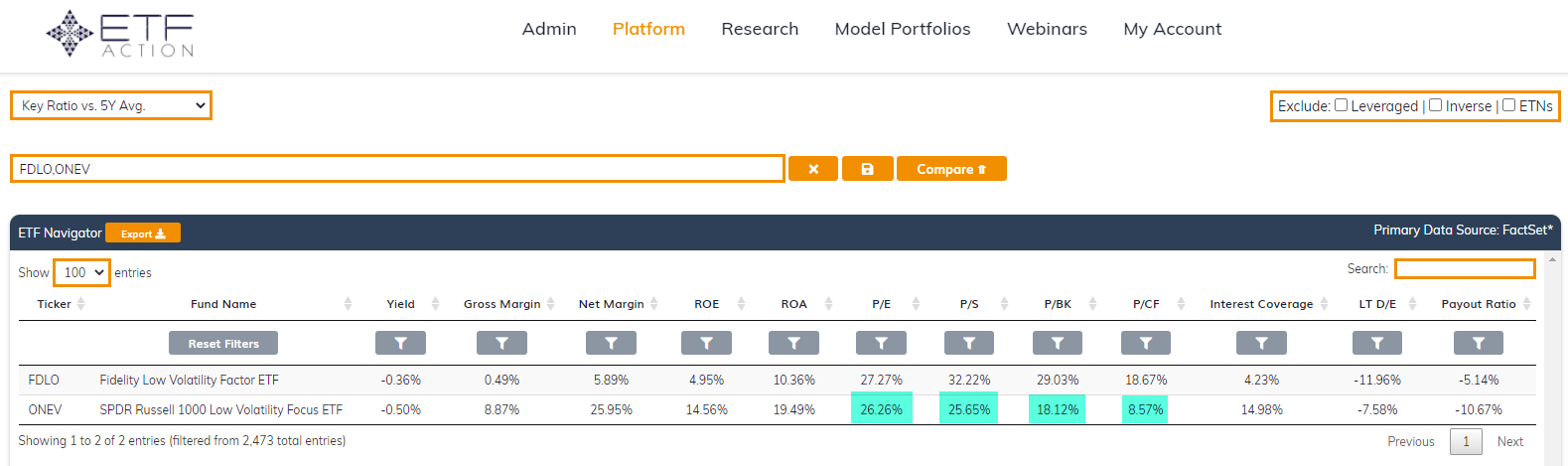Open the Yield column filter

click(400, 343)
